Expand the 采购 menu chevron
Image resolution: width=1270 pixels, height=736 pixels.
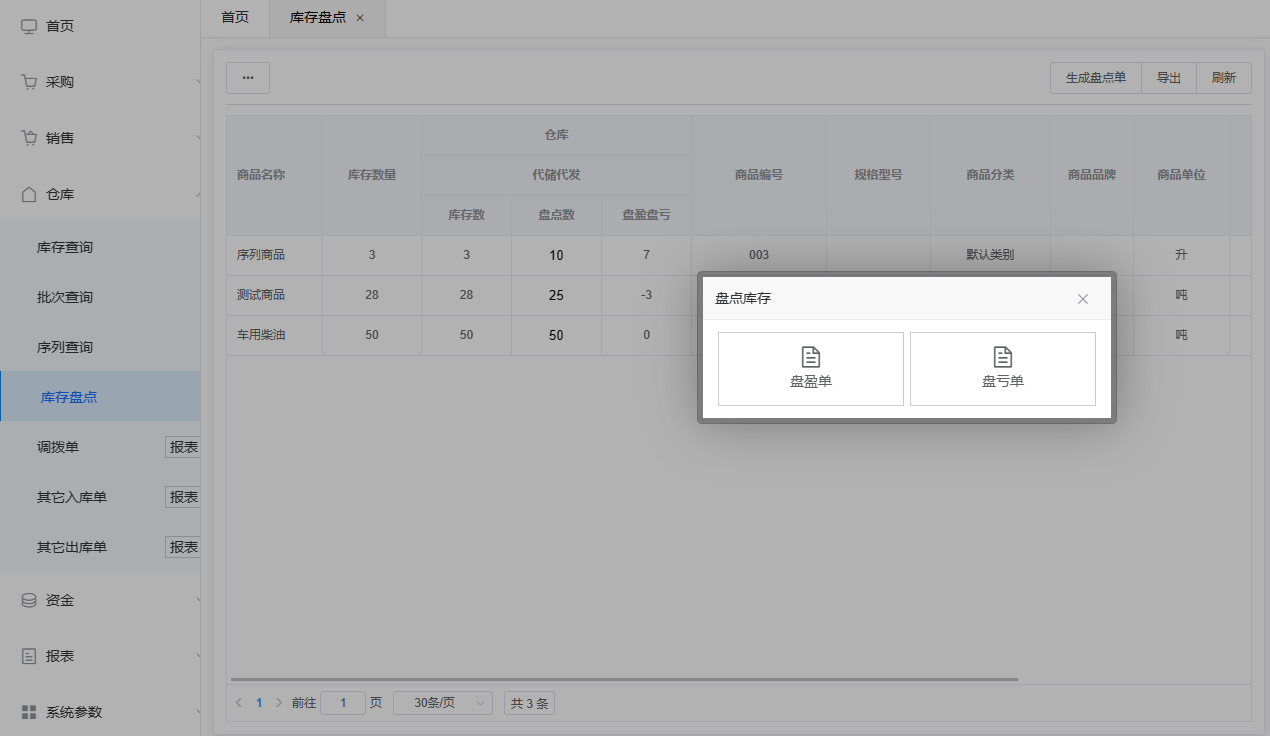197,82
